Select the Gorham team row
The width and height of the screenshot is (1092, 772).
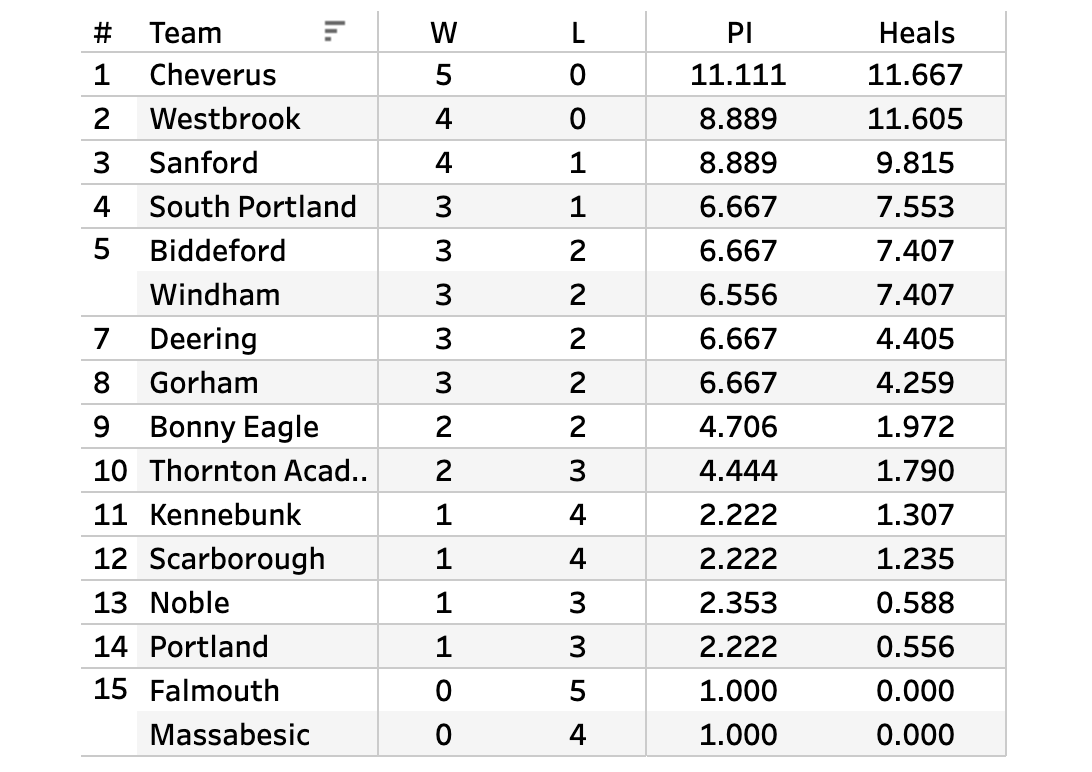click(x=204, y=383)
